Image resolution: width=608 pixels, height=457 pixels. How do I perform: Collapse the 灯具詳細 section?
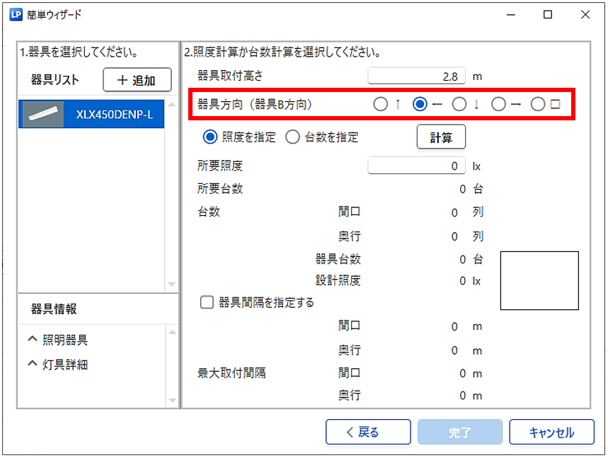pyautogui.click(x=33, y=363)
